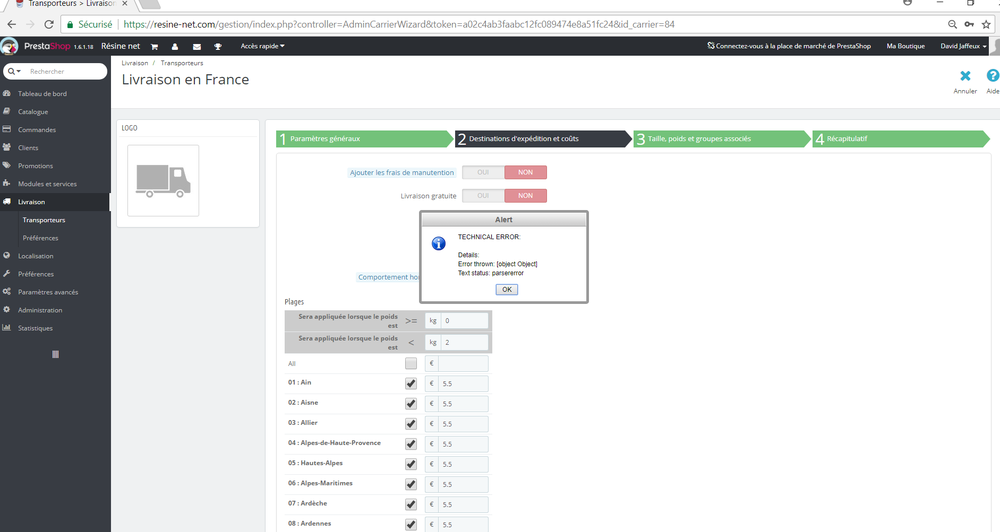Click the Administration gear icon
The image size is (1000, 532).
6,309
